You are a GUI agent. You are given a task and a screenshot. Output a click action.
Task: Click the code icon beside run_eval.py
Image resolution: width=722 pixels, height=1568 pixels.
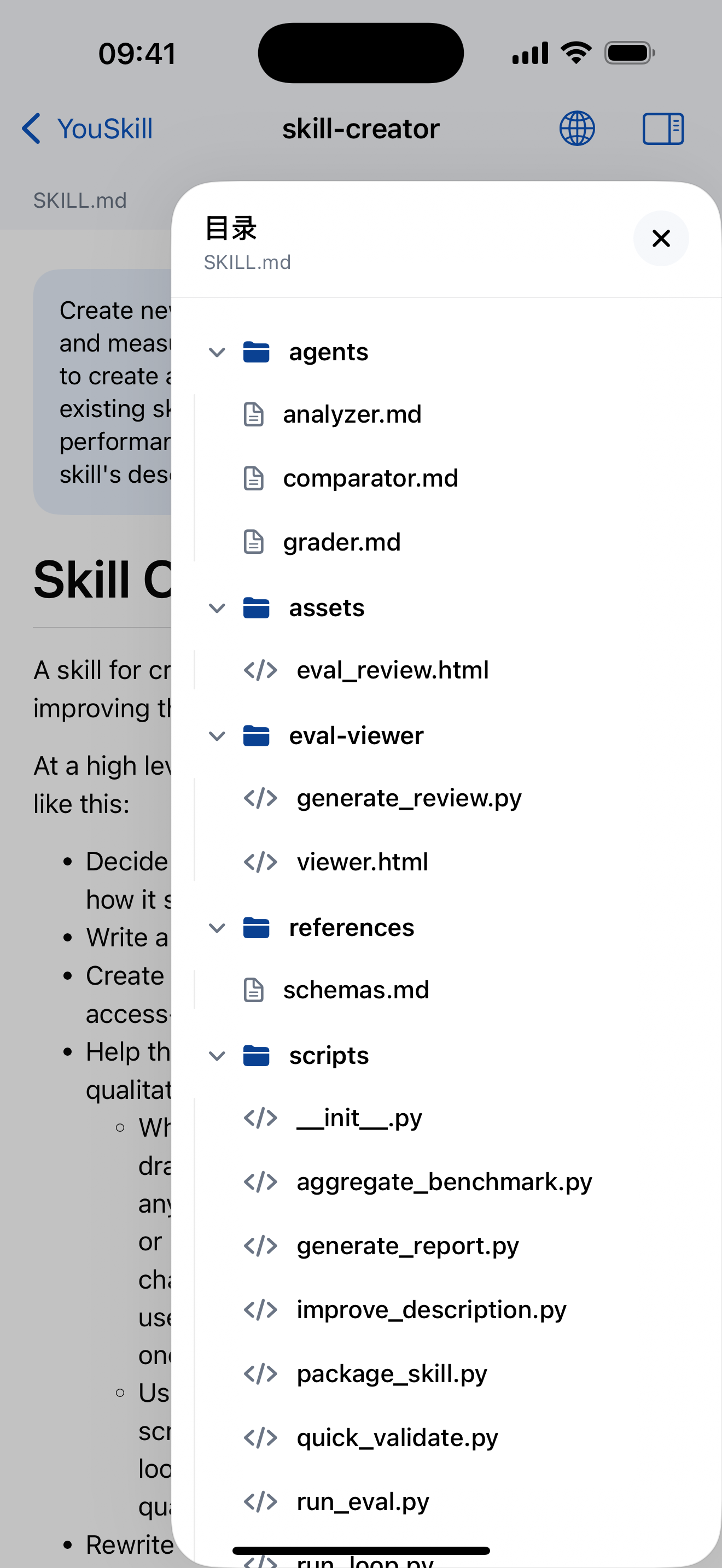pos(260,1501)
